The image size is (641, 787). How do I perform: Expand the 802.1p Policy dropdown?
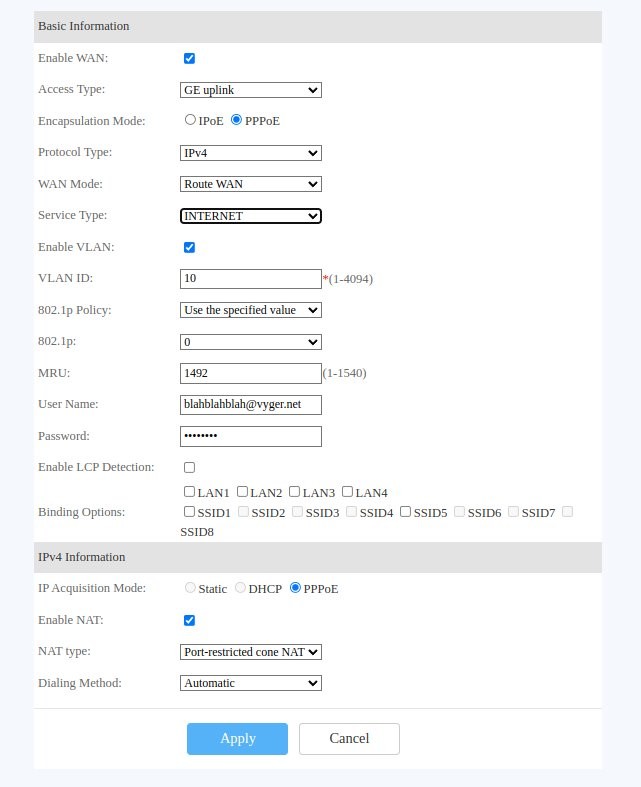tap(251, 310)
